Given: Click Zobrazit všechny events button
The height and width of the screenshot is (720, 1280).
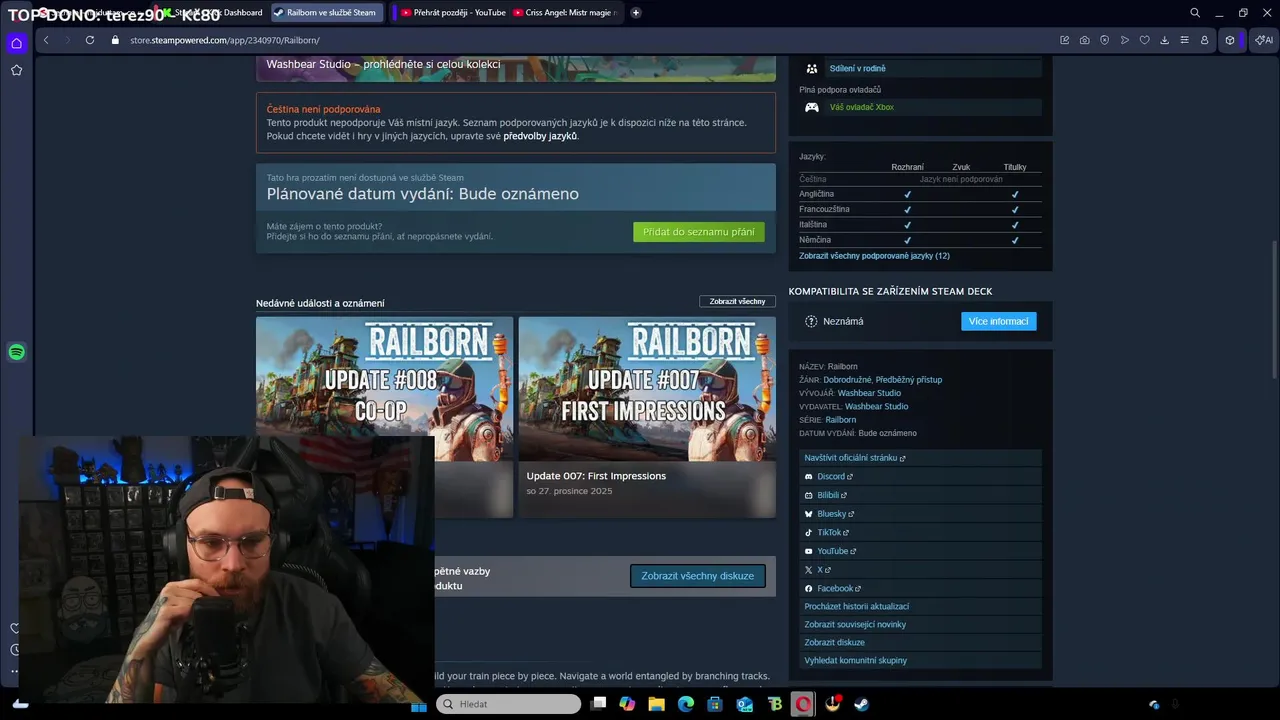Looking at the screenshot, I should 737,301.
